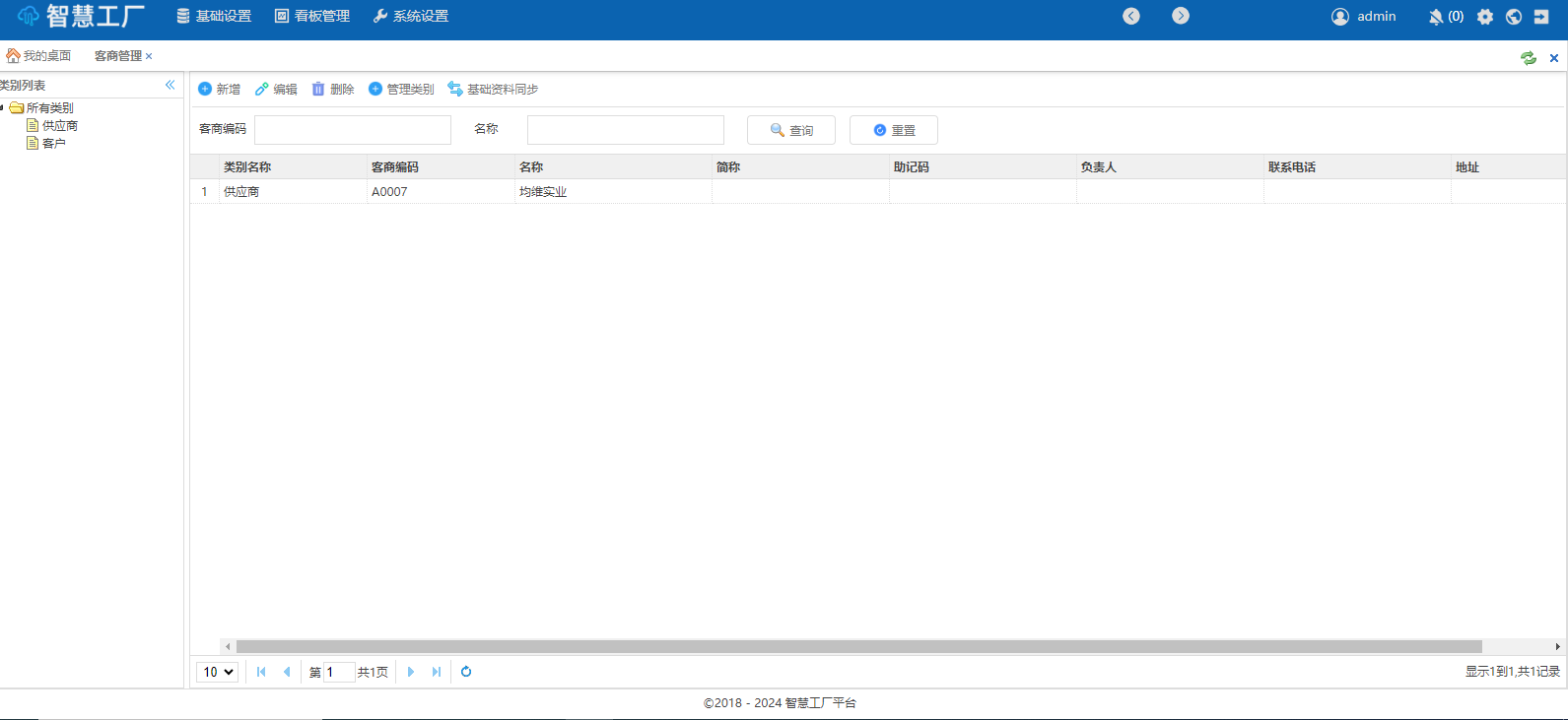The height and width of the screenshot is (720, 1568).
Task: Open the page size dropdown
Action: point(218,672)
